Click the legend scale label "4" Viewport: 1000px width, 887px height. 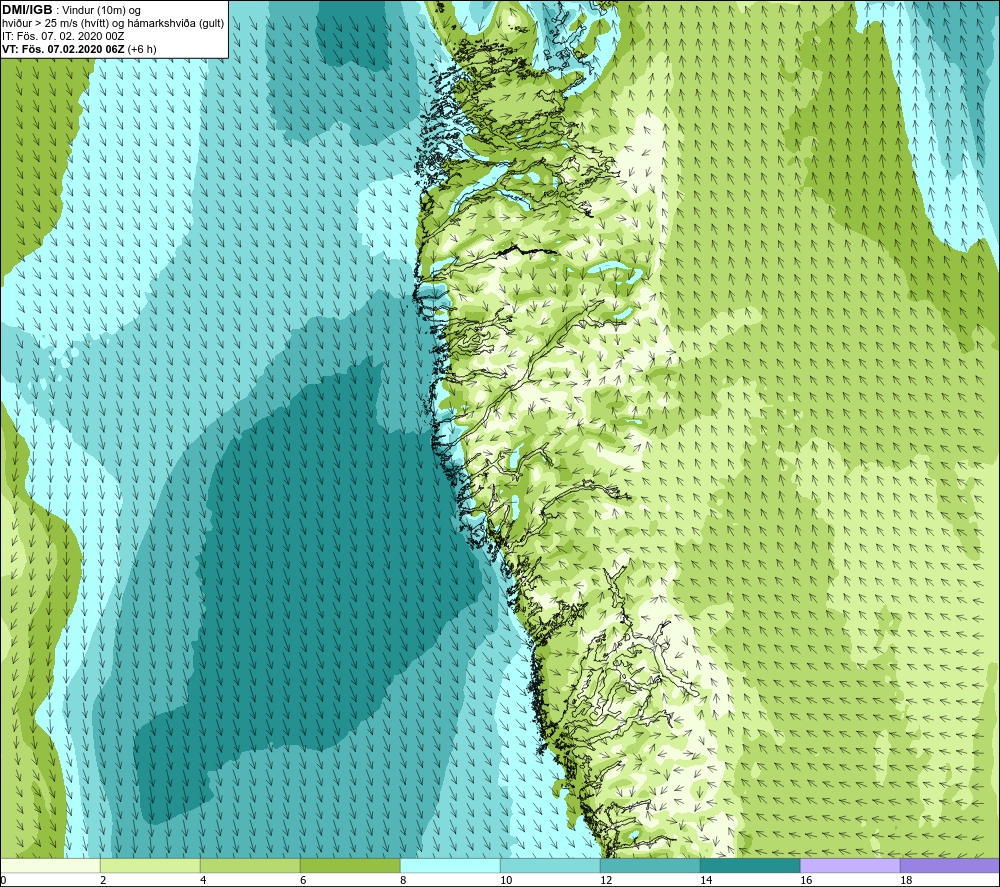203,881
